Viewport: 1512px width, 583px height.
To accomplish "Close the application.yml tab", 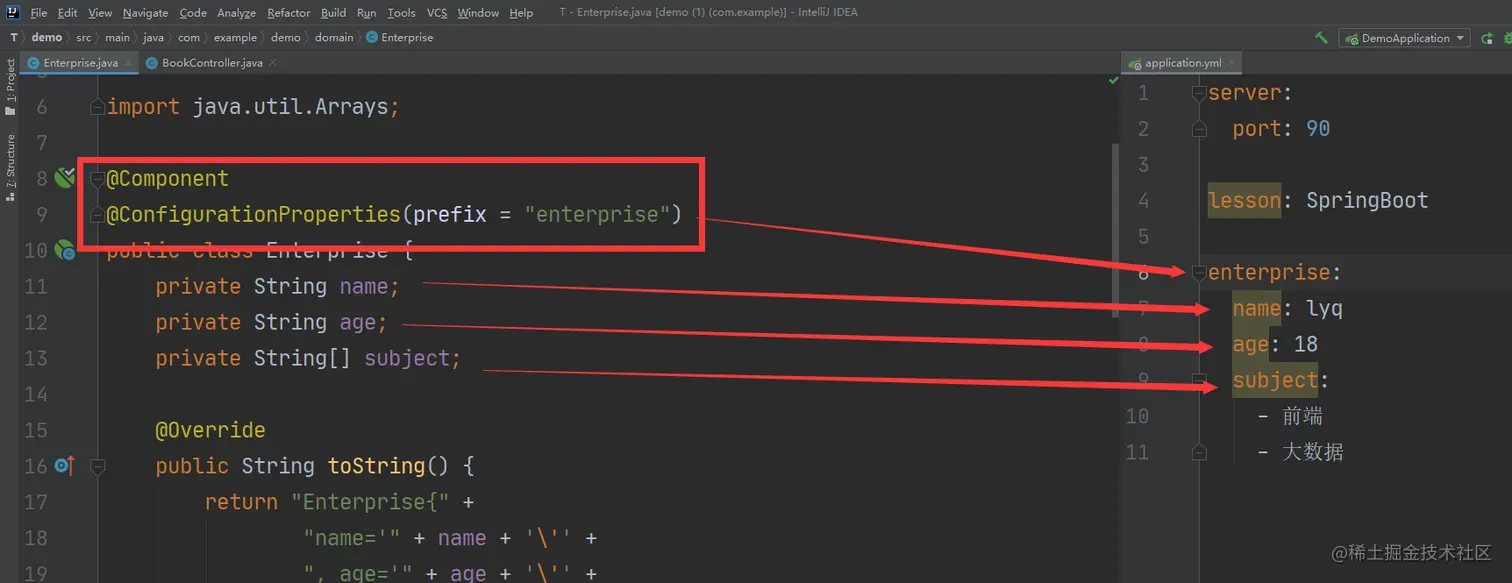I will click(x=1231, y=63).
